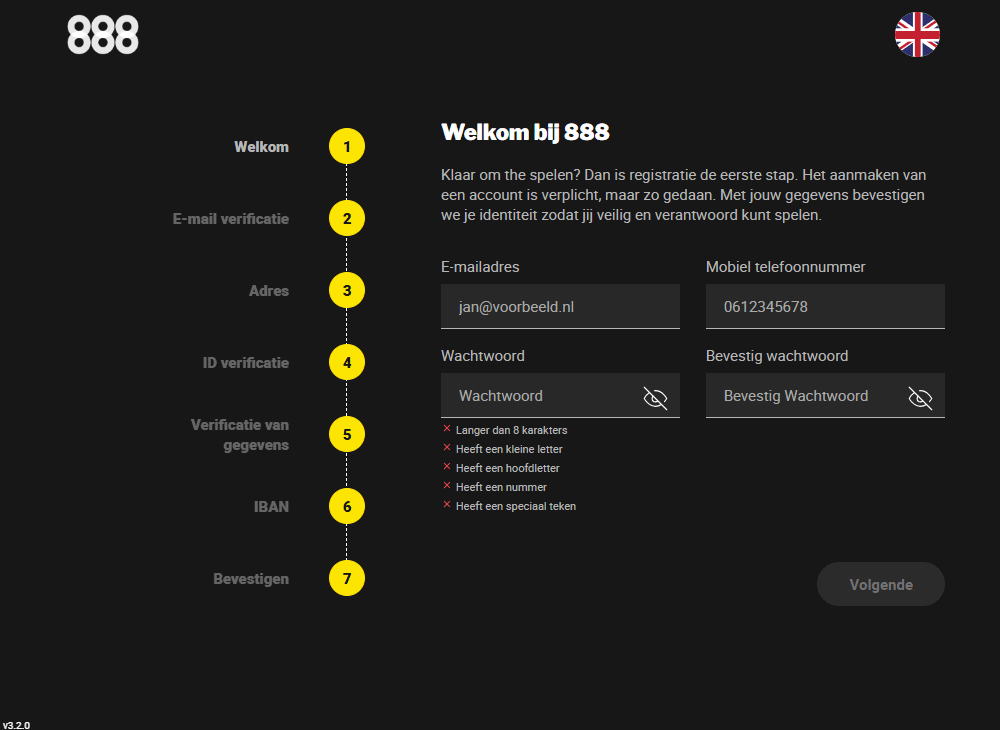Focus the Mobiel telefoonnummer input field

(825, 307)
